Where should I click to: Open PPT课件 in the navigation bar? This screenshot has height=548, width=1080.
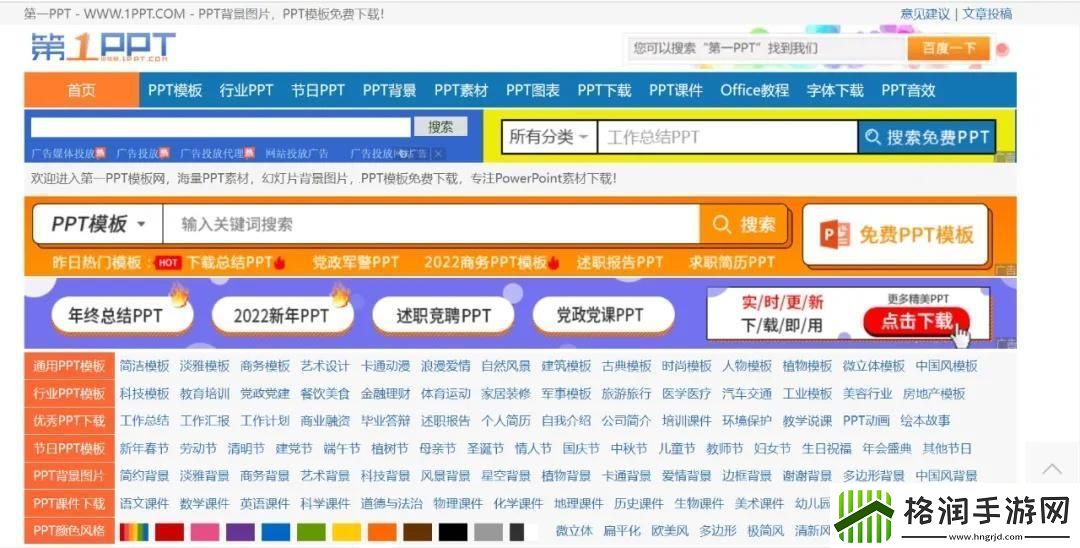(676, 90)
